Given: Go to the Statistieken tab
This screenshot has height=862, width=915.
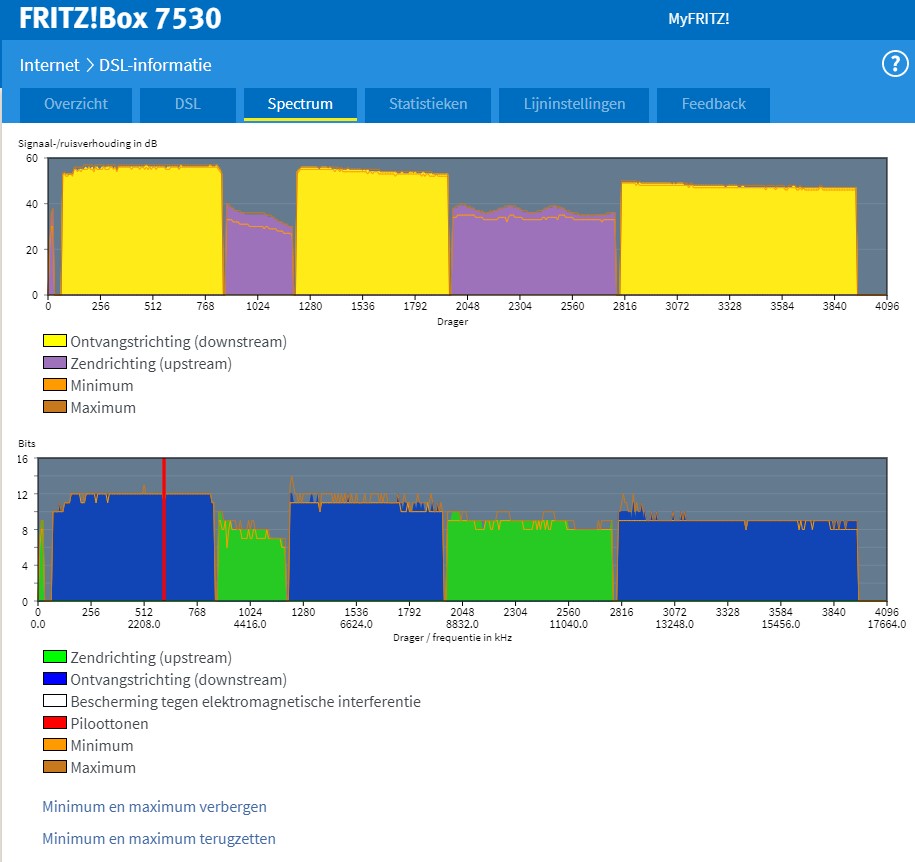Looking at the screenshot, I should (428, 104).
